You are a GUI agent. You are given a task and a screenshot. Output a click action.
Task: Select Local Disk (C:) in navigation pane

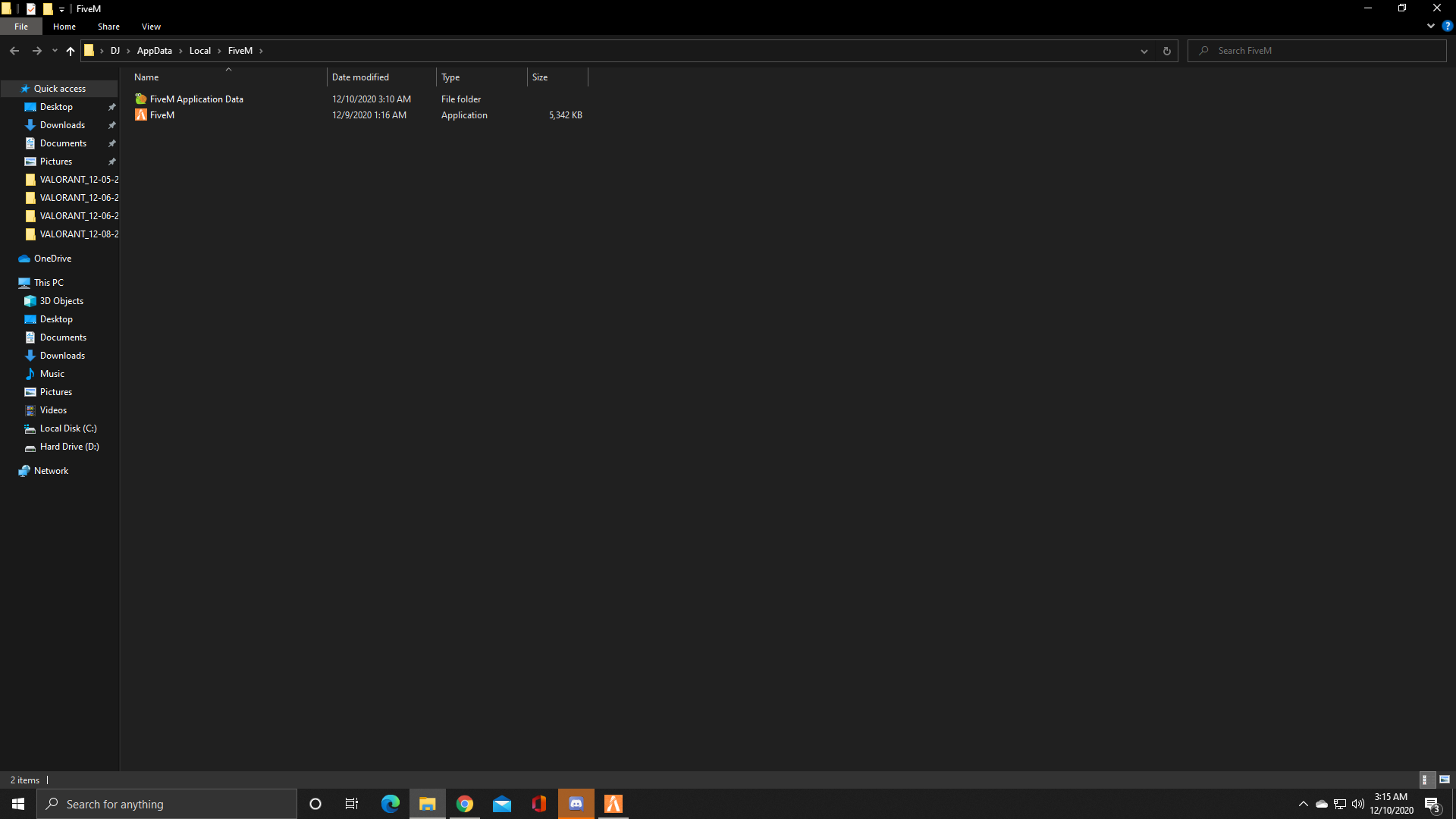(67, 428)
